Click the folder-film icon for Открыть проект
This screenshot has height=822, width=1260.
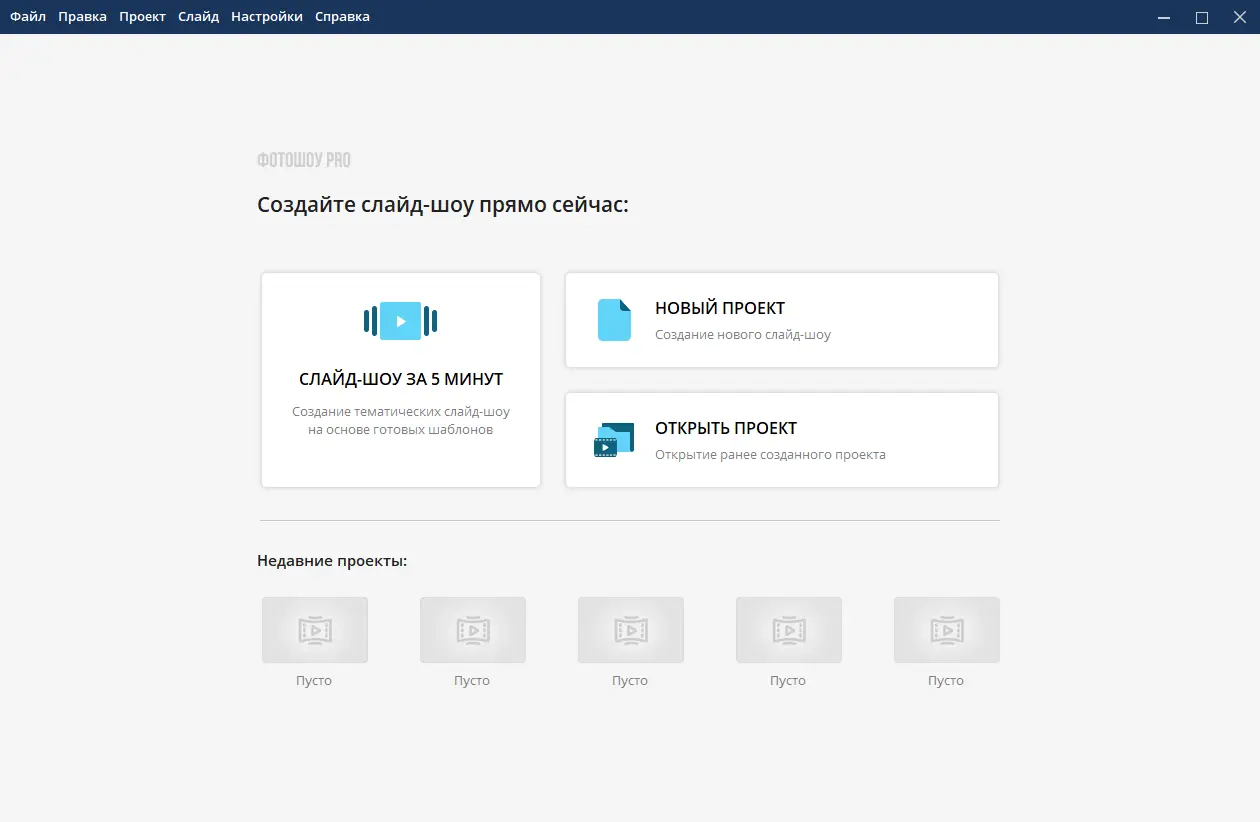point(614,440)
